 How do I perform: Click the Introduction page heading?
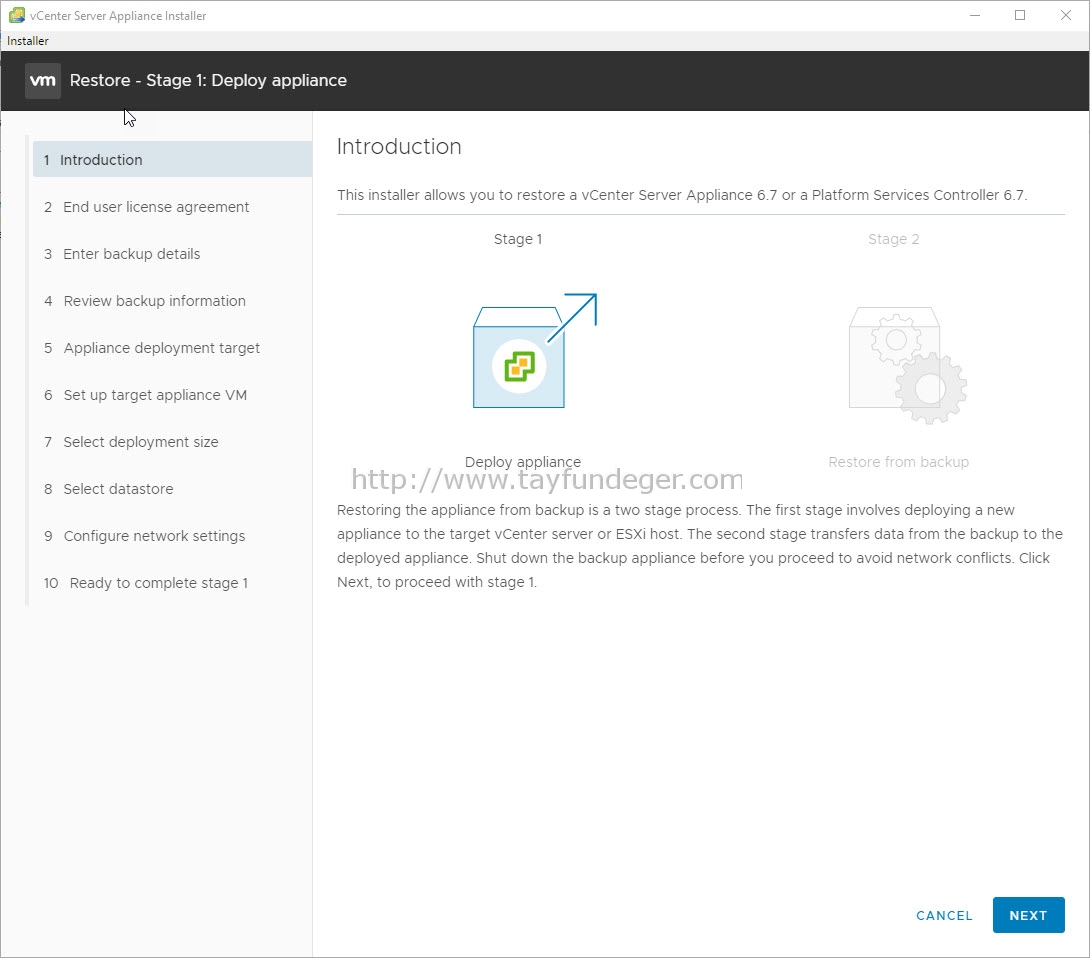tap(399, 147)
